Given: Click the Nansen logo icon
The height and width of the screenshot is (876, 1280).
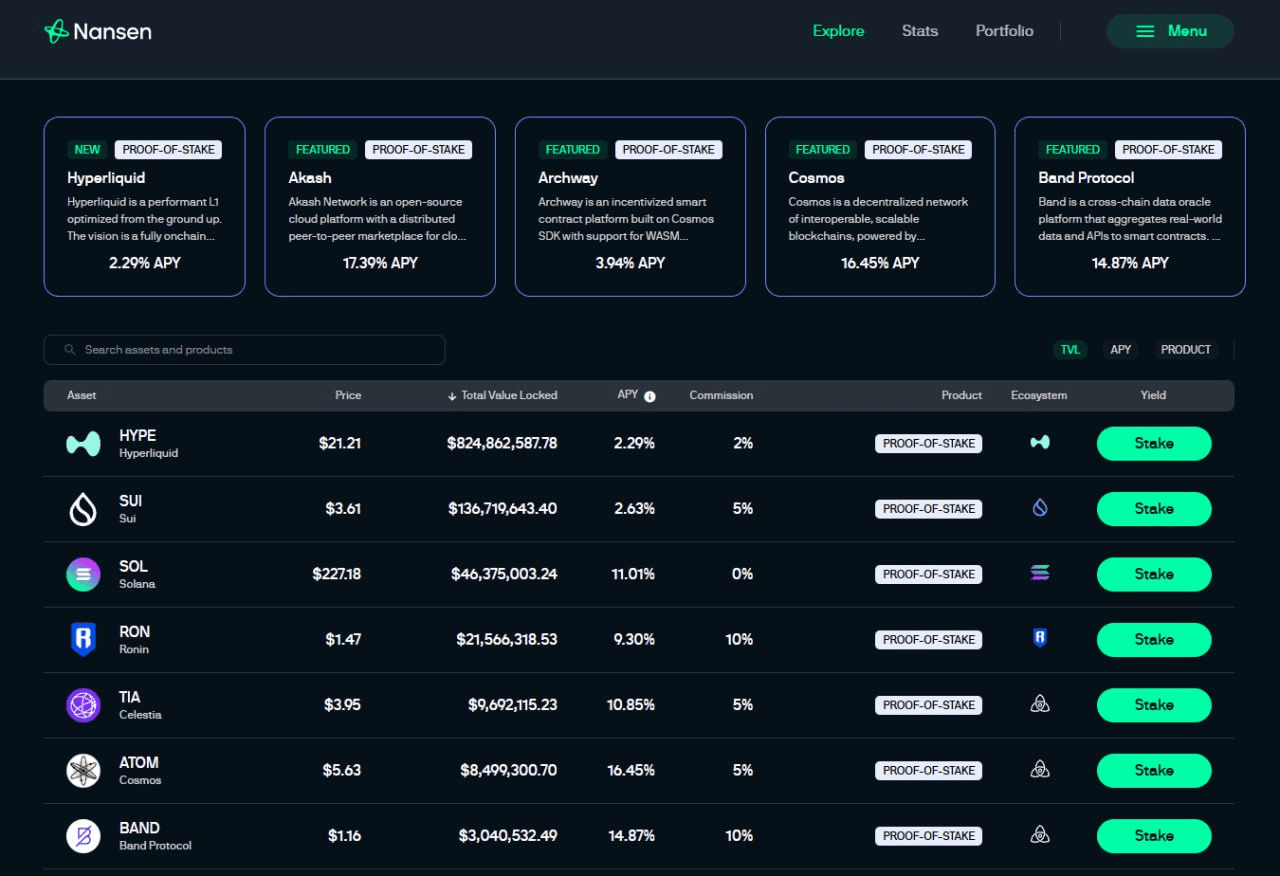Looking at the screenshot, I should click(56, 31).
